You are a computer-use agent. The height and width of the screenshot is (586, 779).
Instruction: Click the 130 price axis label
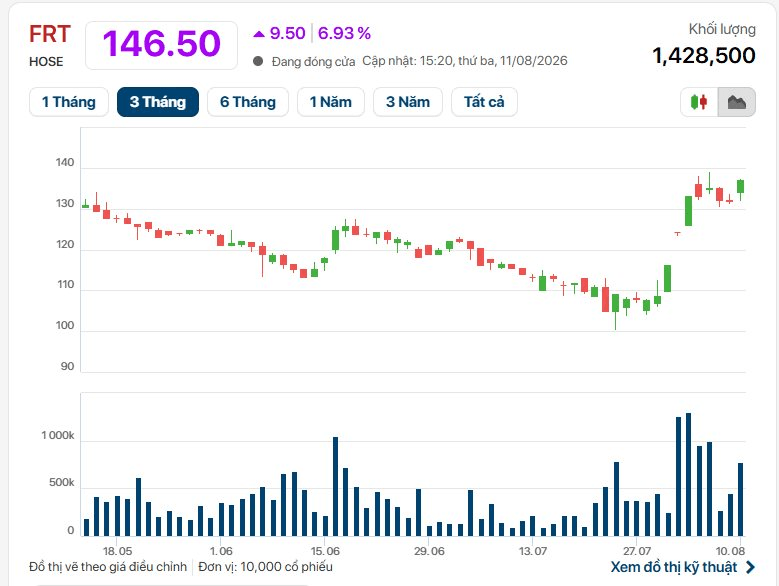65,203
